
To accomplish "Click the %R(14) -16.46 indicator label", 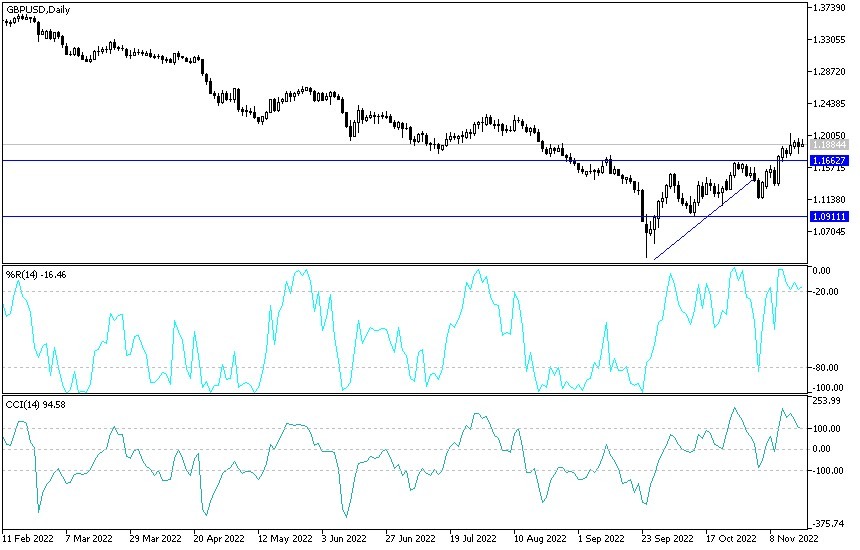I will coord(36,274).
